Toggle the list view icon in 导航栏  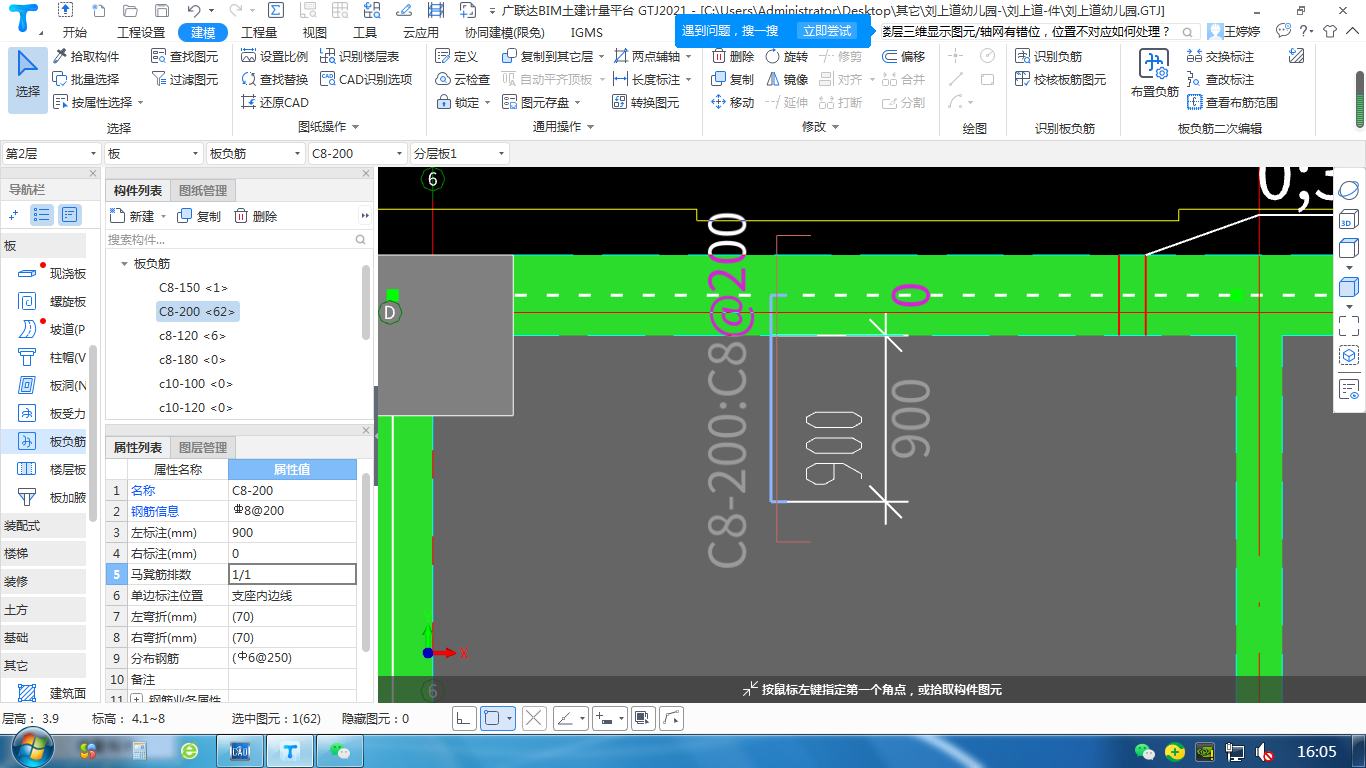(x=42, y=214)
